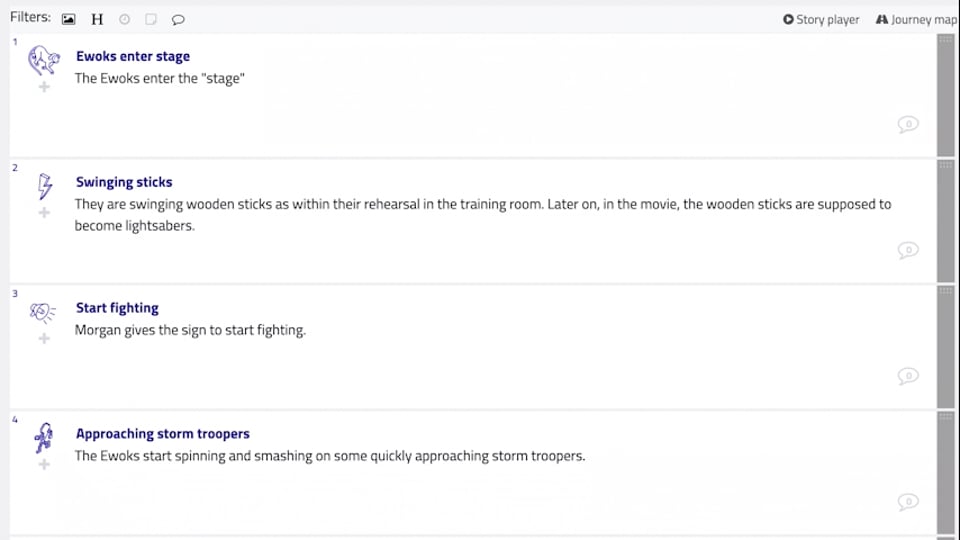The height and width of the screenshot is (540, 960).
Task: Toggle the sticky note filter
Action: tap(151, 19)
